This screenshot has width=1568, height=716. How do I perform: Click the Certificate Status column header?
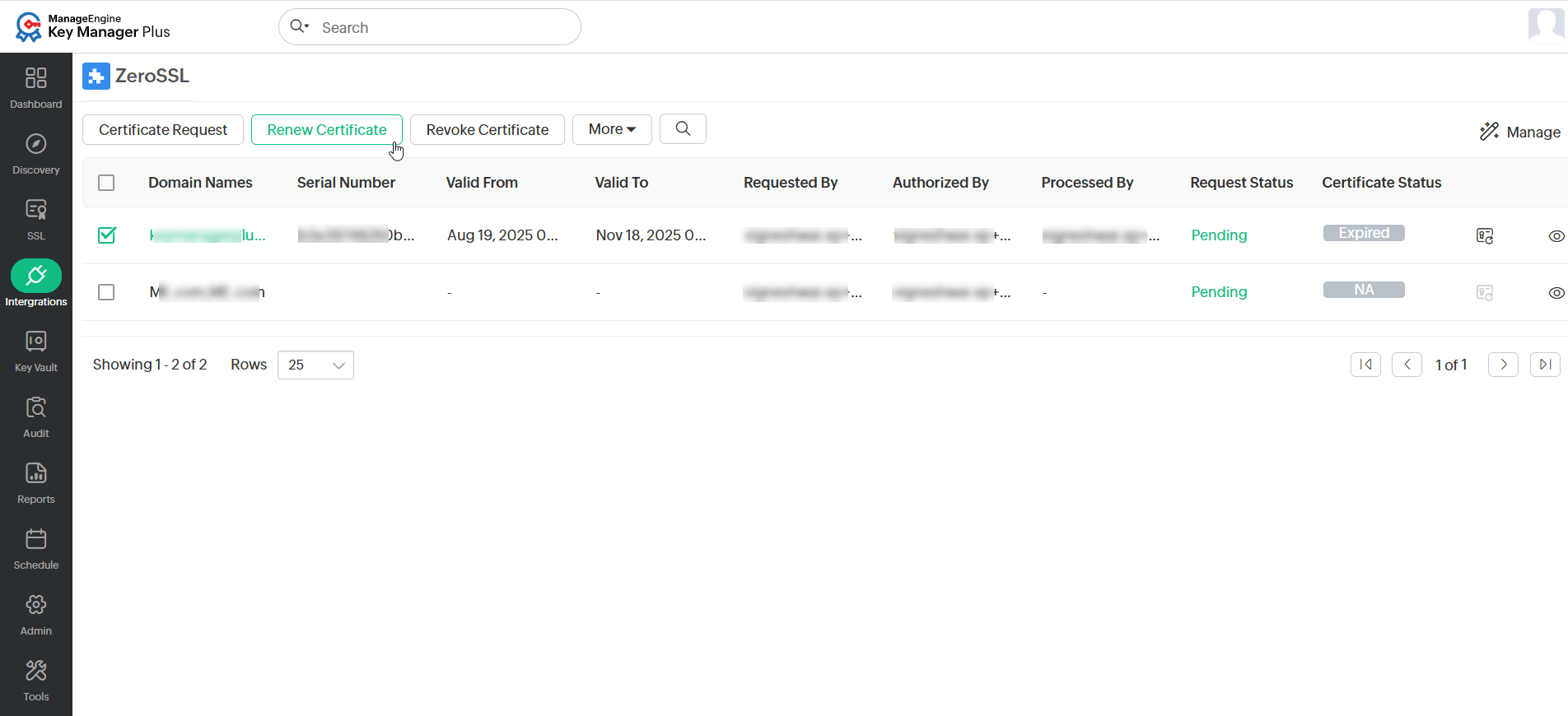click(1381, 183)
